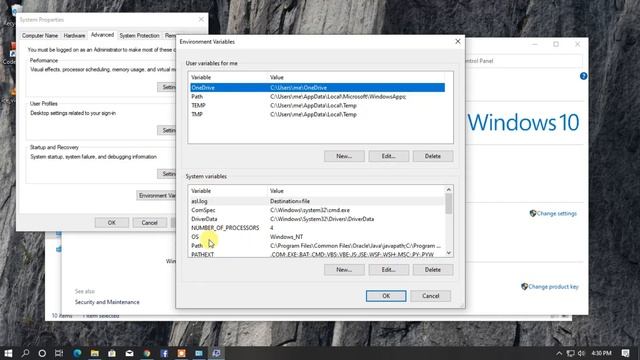
Task: Close the Environment Variables dialog
Action: point(458,42)
